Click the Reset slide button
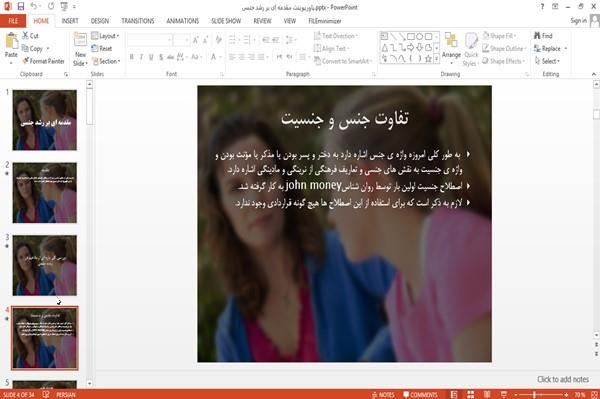 click(102, 49)
